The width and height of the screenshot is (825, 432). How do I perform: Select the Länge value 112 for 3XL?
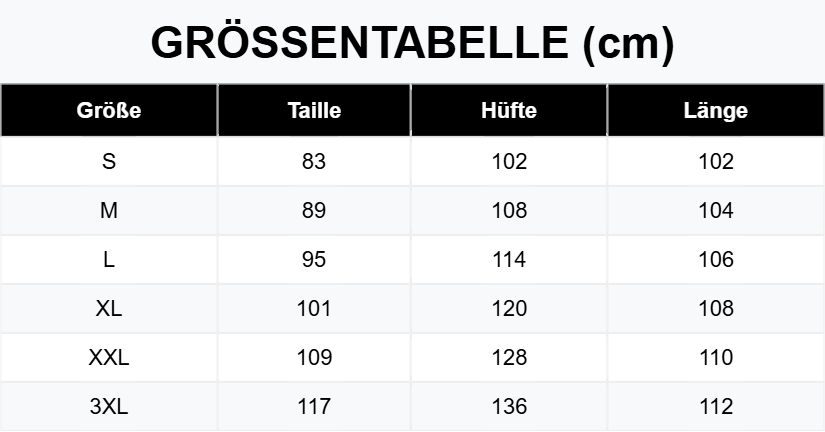pos(716,407)
